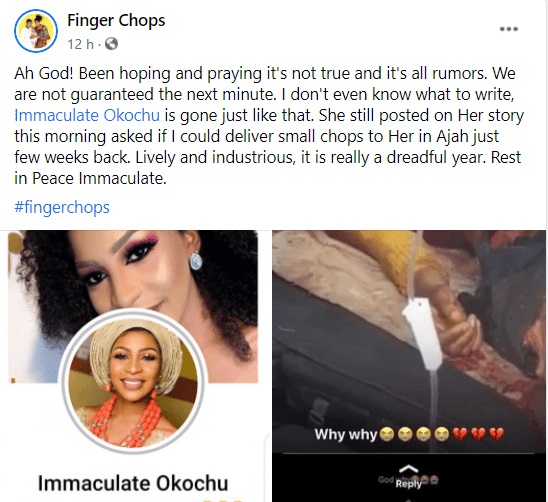This screenshot has width=548, height=502.
Task: Click the Why why caption text
Action: [346, 434]
